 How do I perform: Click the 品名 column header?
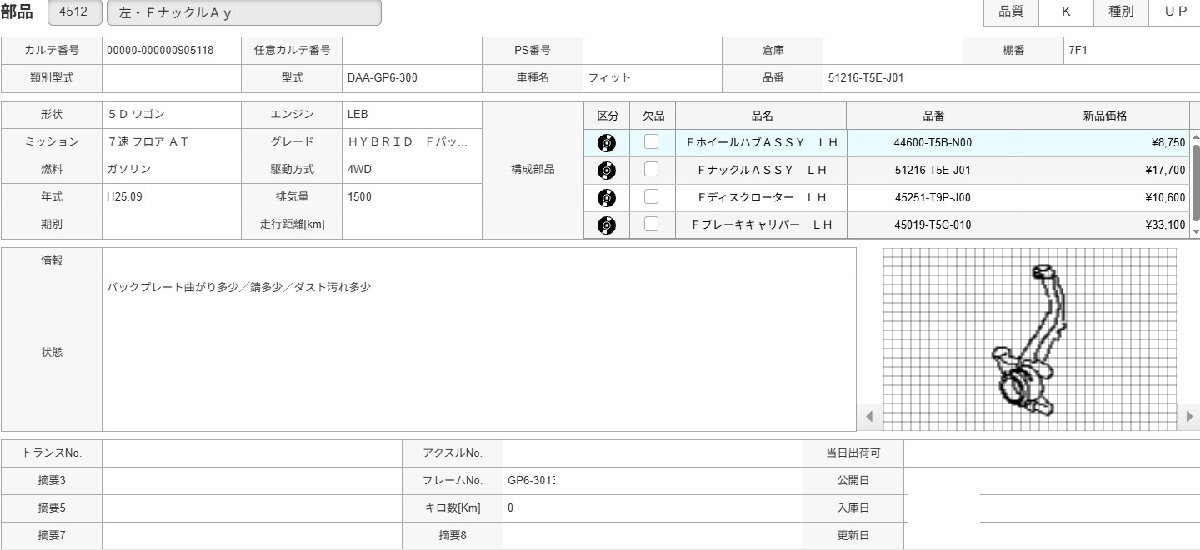pos(762,115)
